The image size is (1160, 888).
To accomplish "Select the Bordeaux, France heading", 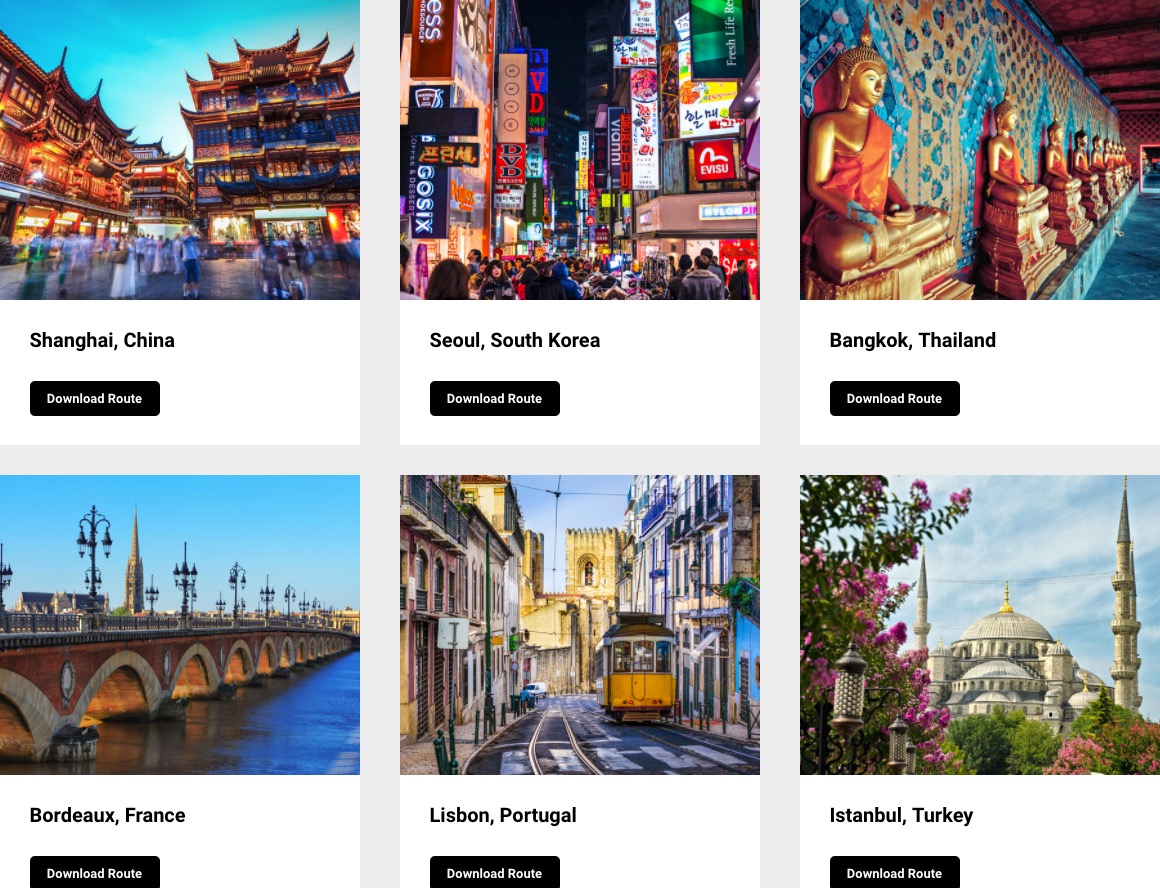I will coord(107,815).
